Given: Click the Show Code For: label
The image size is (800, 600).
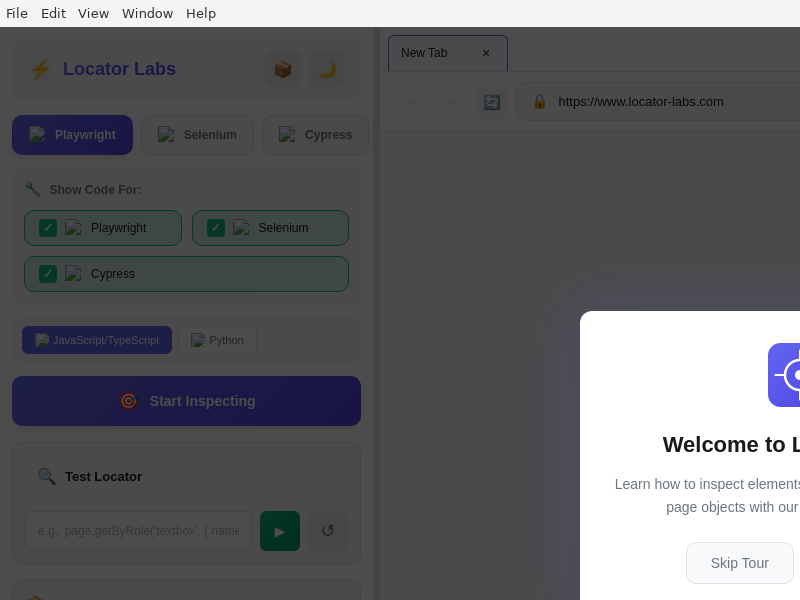Looking at the screenshot, I should pos(95,190).
